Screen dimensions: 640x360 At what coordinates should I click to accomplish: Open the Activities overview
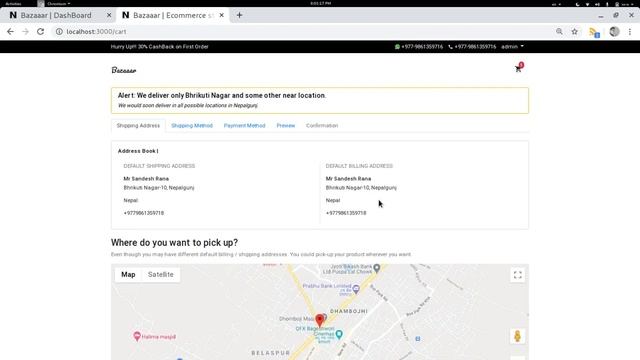tap(13, 4)
